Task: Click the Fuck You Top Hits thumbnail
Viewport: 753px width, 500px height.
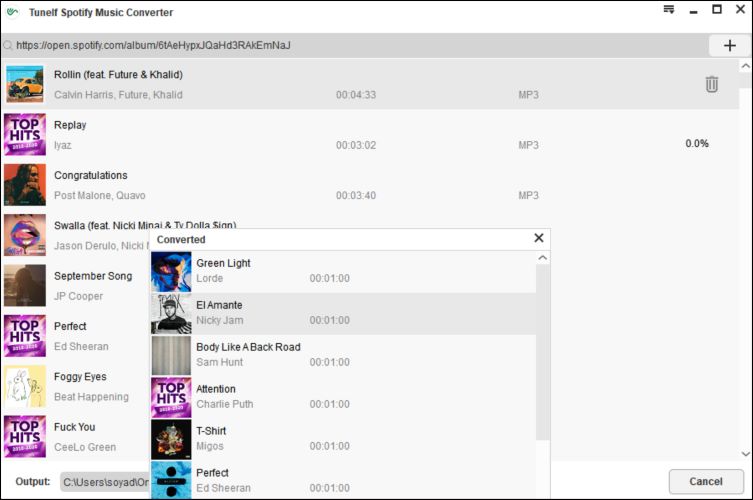Action: (25, 436)
